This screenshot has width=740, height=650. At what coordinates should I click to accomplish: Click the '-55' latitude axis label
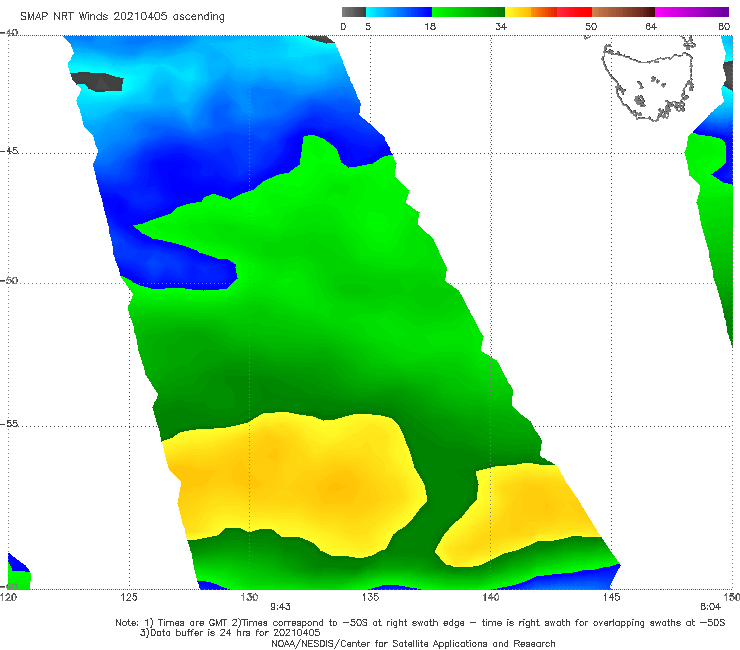(x=9, y=423)
